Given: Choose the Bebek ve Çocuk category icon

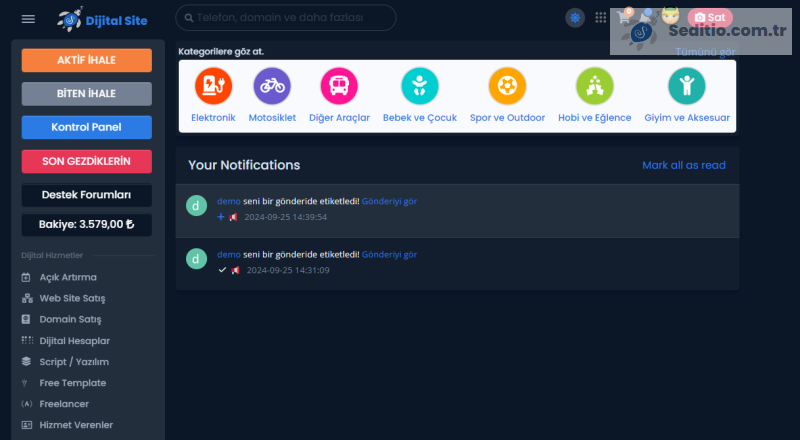Looking at the screenshot, I should (420, 86).
